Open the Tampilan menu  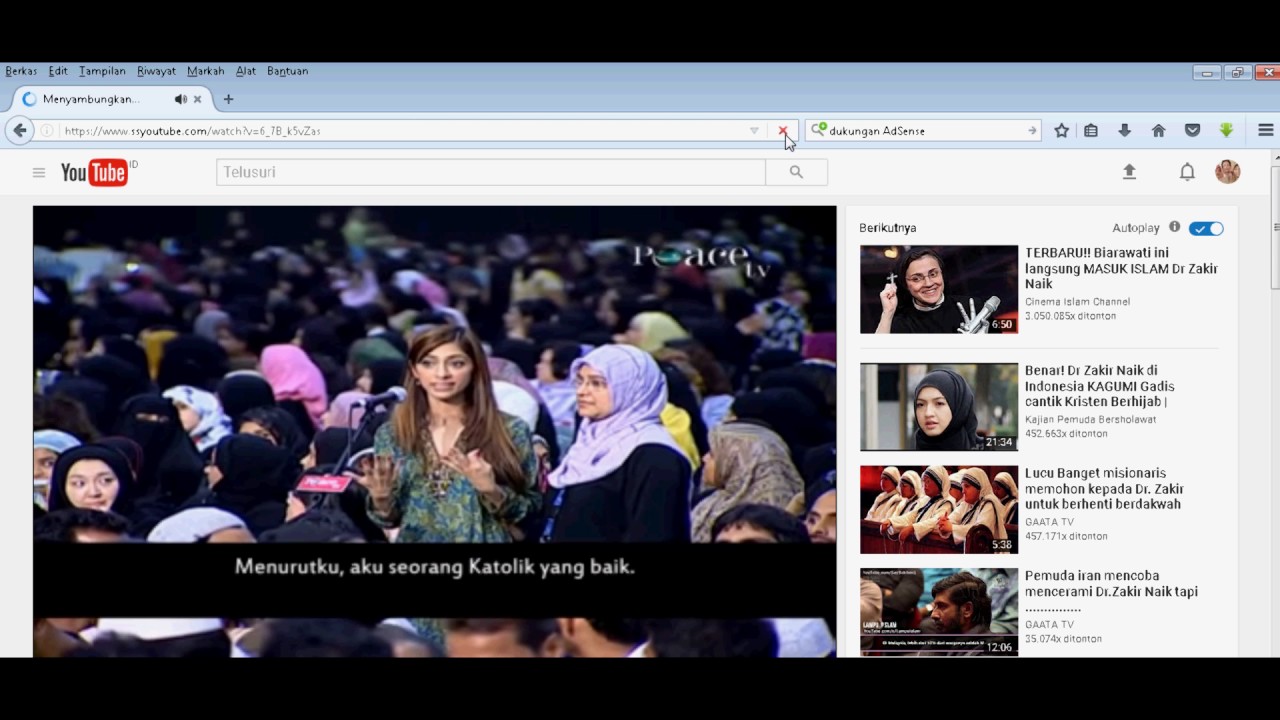(102, 71)
